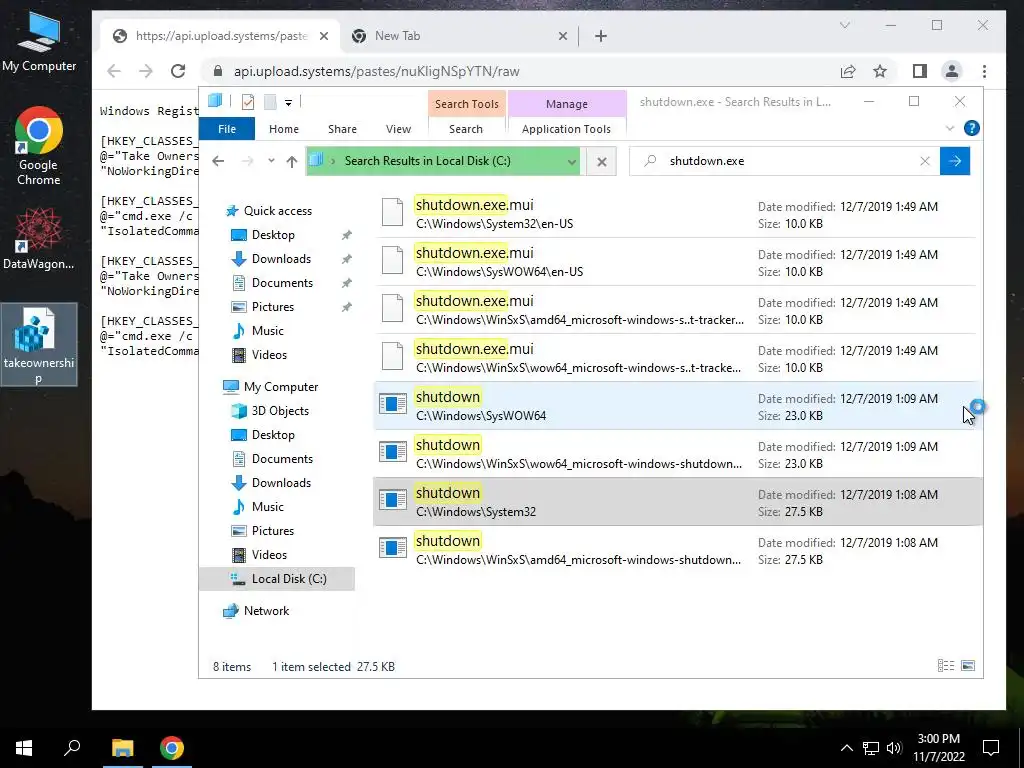
Task: Expand the address bar history dropdown
Action: point(571,161)
